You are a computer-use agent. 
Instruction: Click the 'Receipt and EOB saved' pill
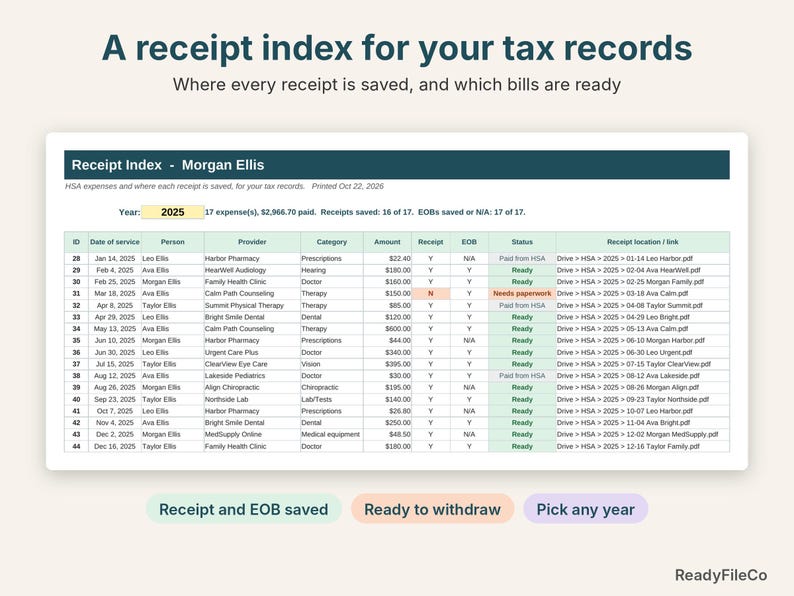pos(244,509)
